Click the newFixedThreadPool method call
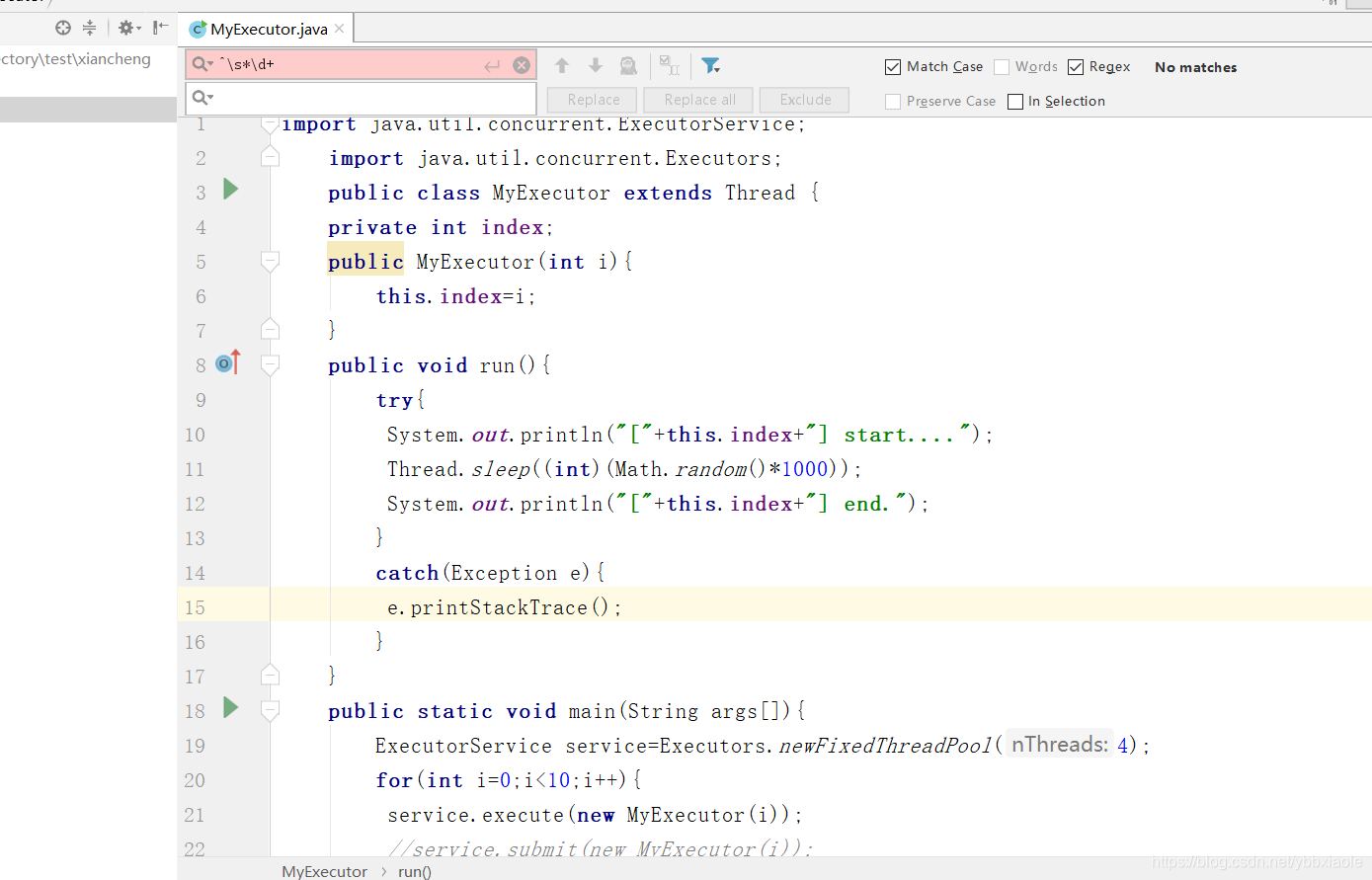1372x880 pixels. point(885,746)
